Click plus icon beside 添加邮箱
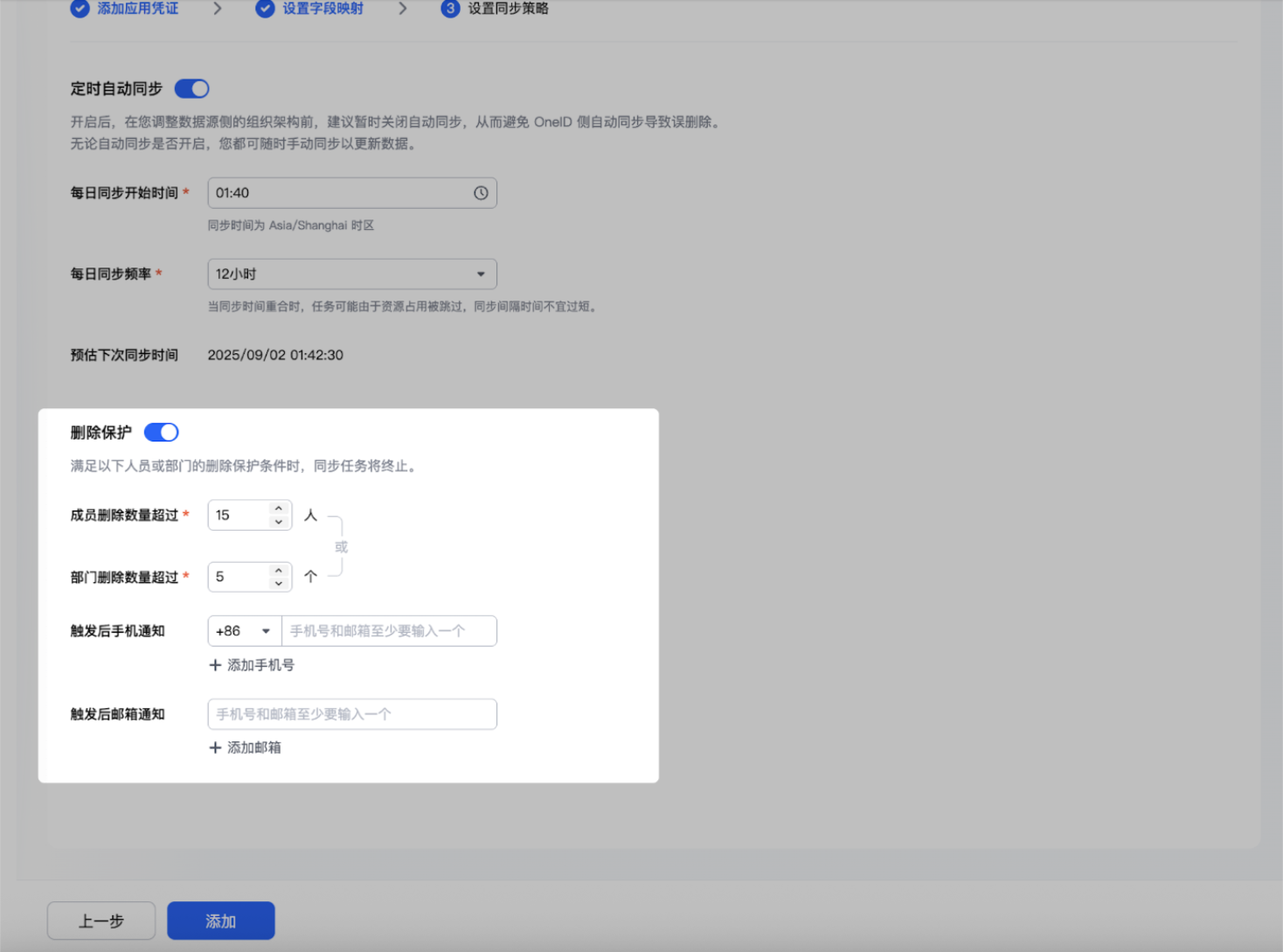 pyautogui.click(x=215, y=747)
